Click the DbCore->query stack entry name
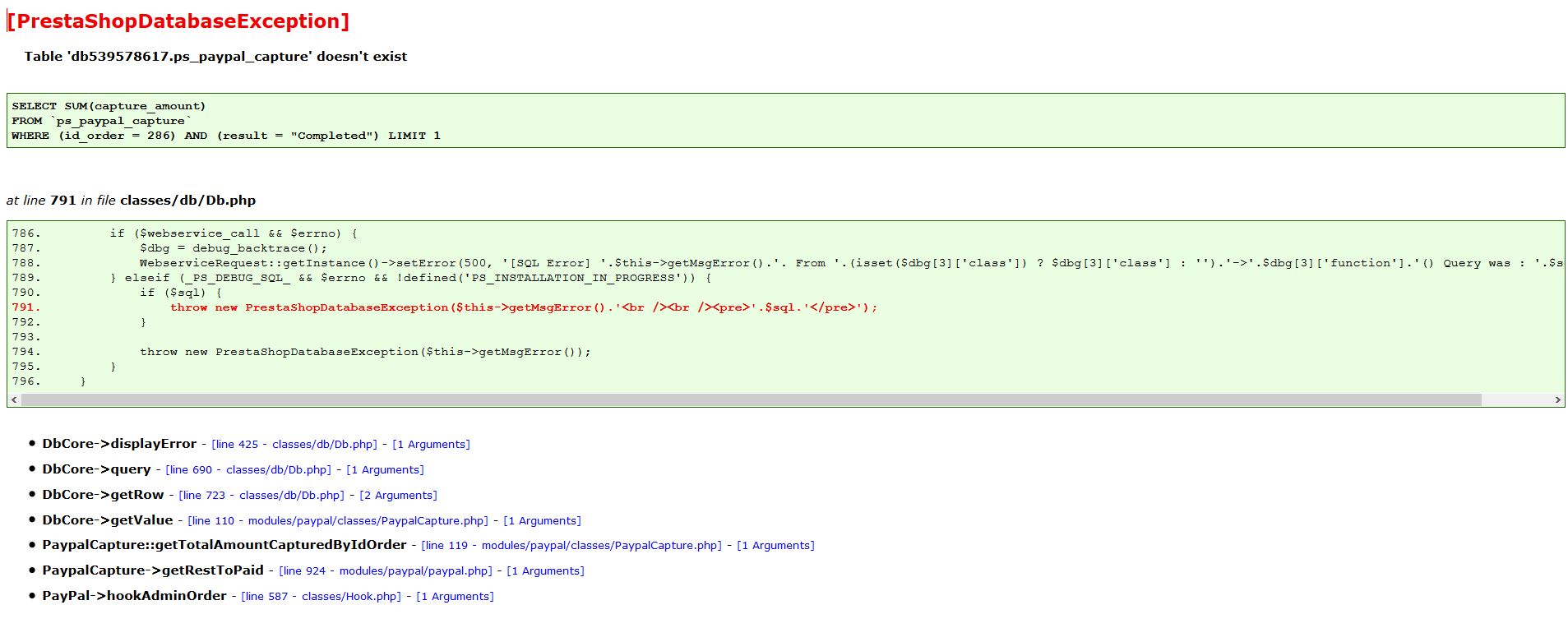The height and width of the screenshot is (628, 1568). (x=96, y=469)
